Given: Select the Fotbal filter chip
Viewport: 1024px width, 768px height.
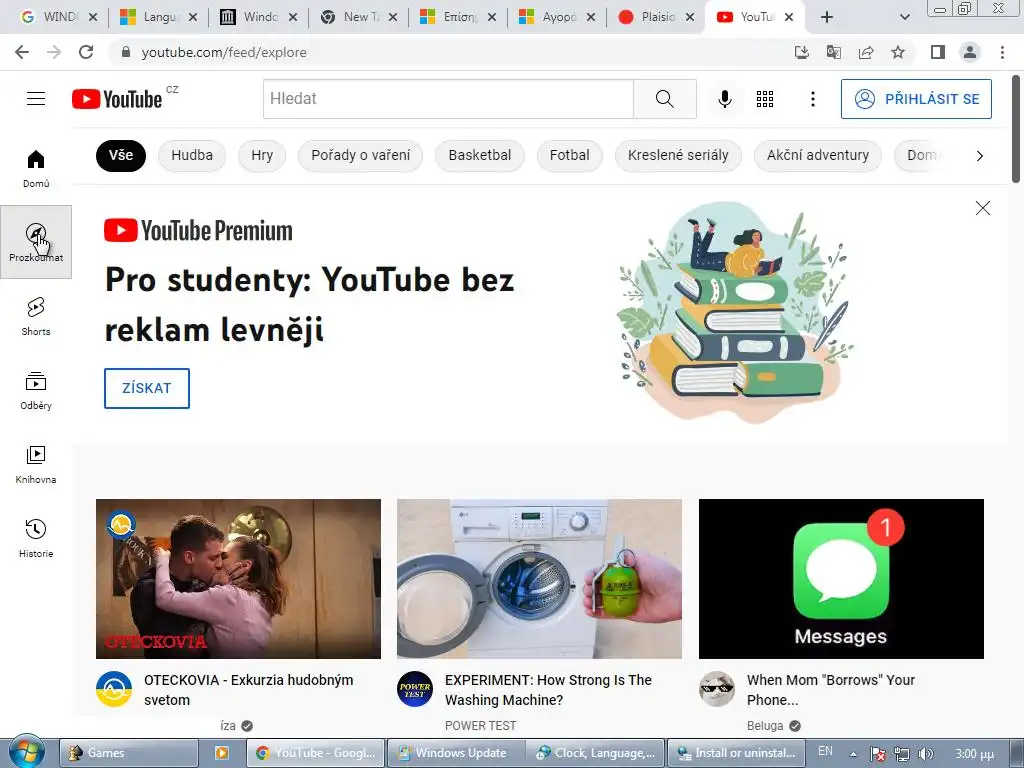Looking at the screenshot, I should point(569,155).
